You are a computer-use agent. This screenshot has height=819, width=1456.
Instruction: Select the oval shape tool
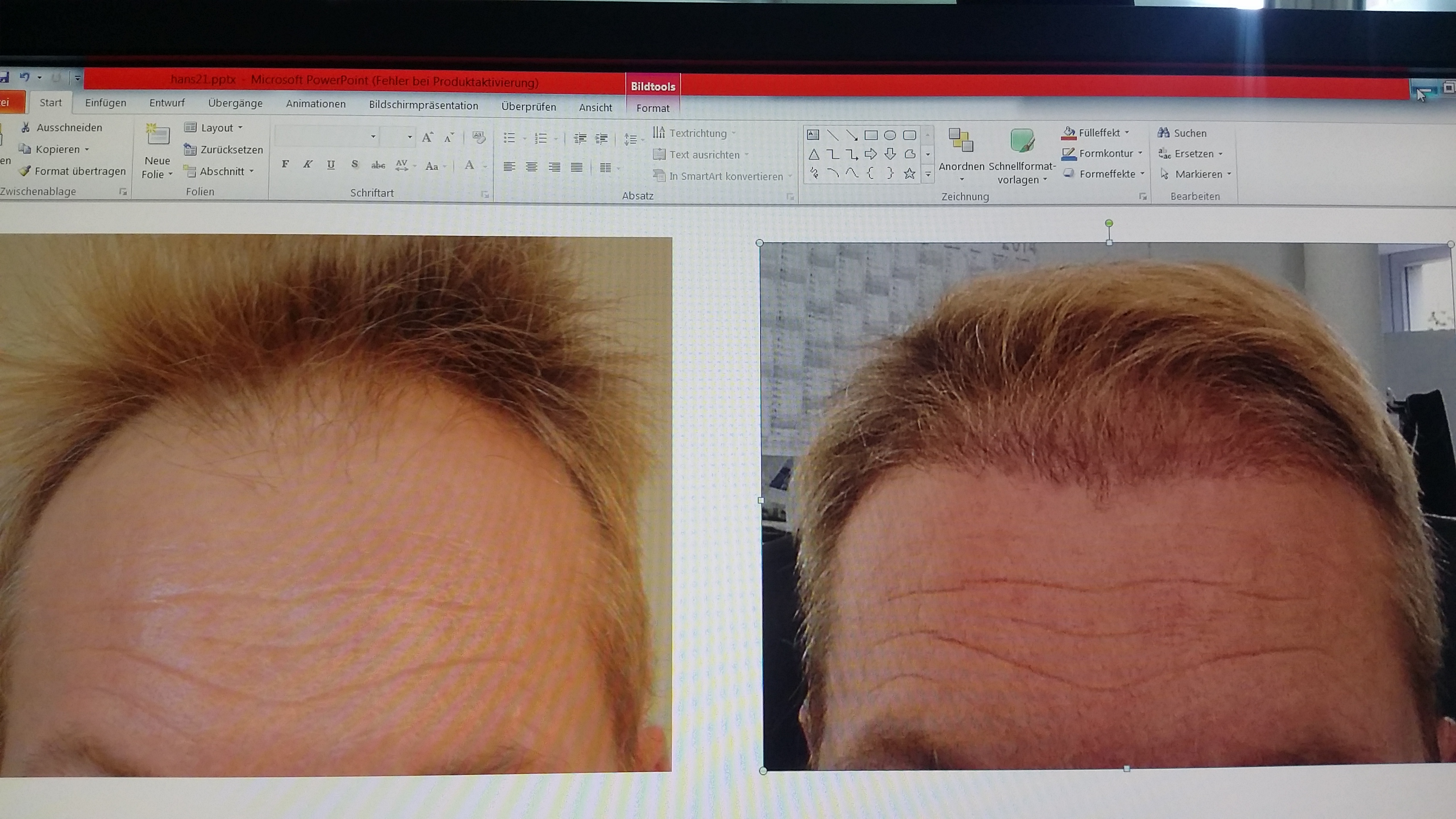click(889, 135)
